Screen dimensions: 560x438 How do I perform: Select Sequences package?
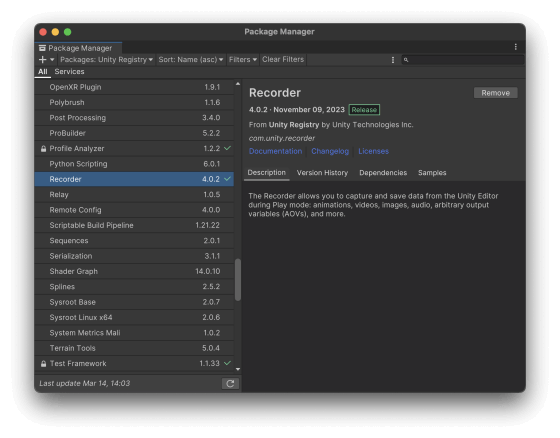(x=134, y=240)
